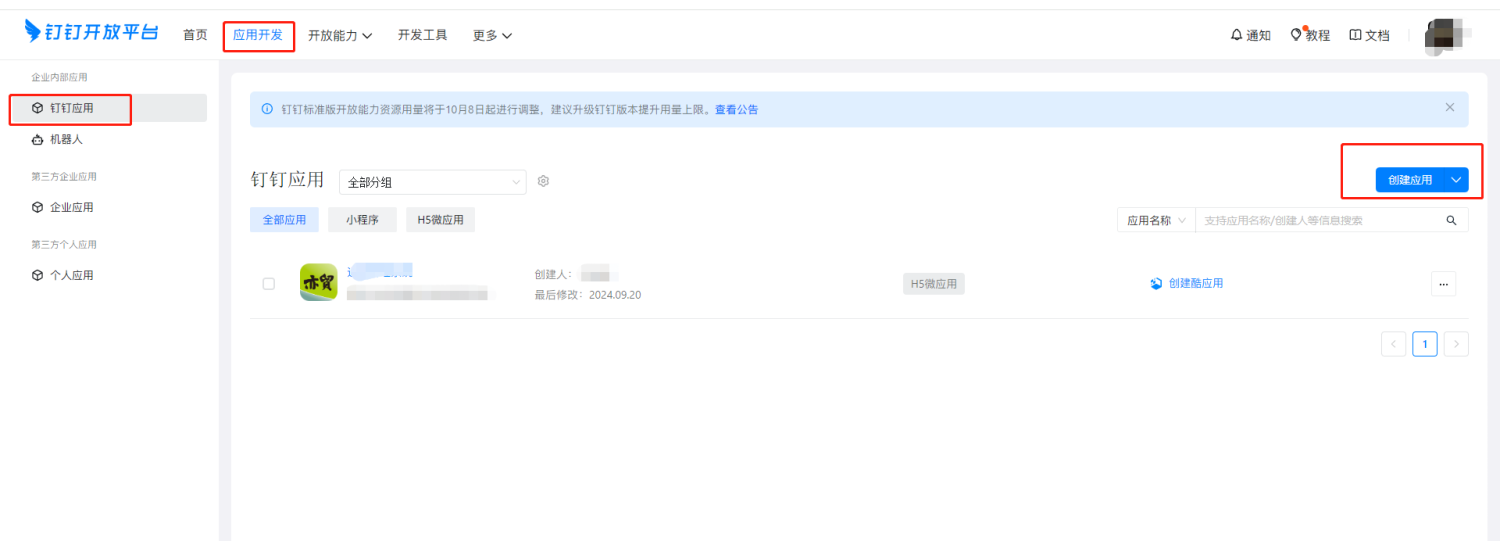Screen dimensions: 1500x541
Task: Select 钉钉应用 in the sidebar
Action: pyautogui.click(x=108, y=108)
